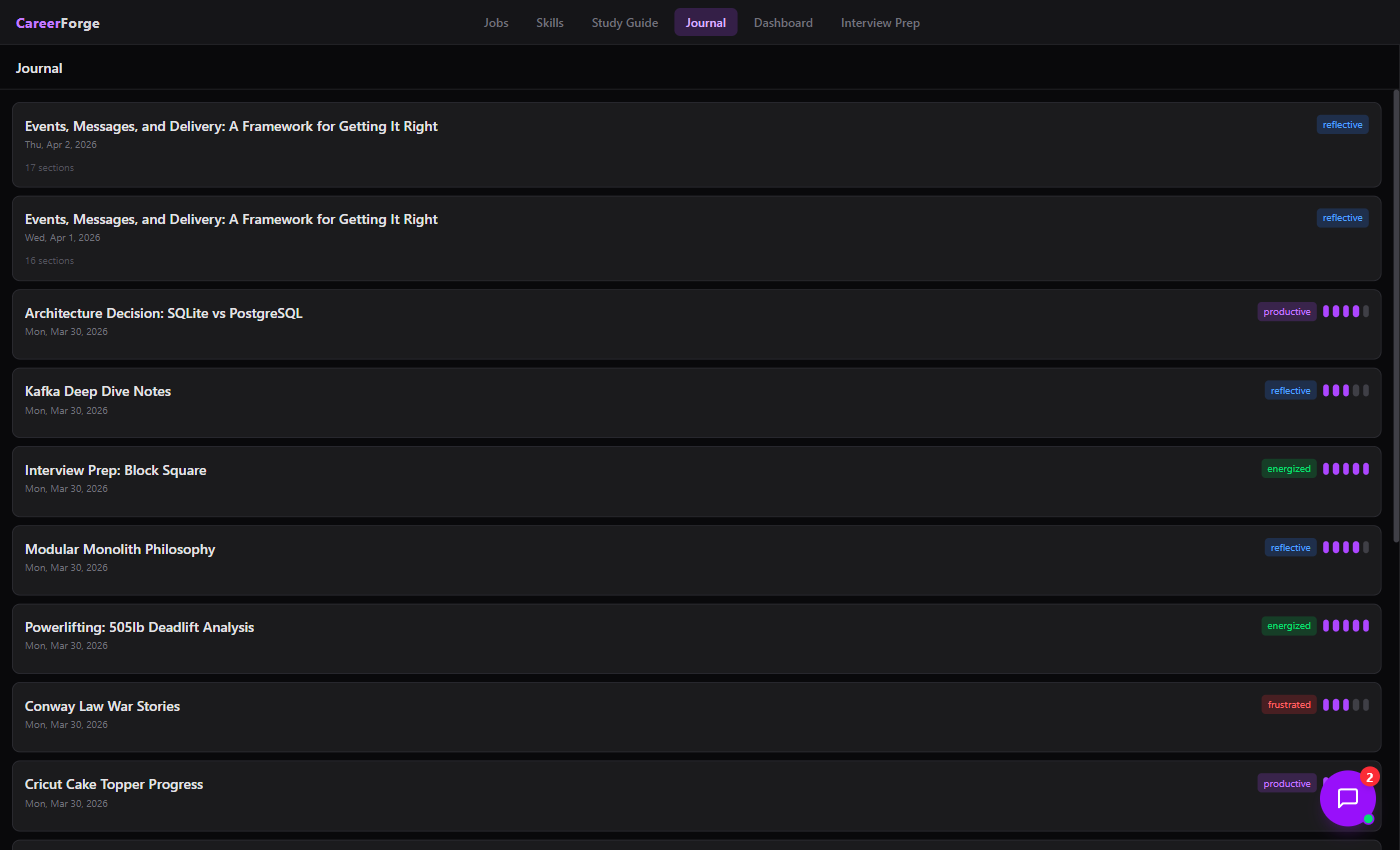This screenshot has width=1400, height=850.
Task: Click the reflective tag on Kafka entry
Action: pos(1290,391)
